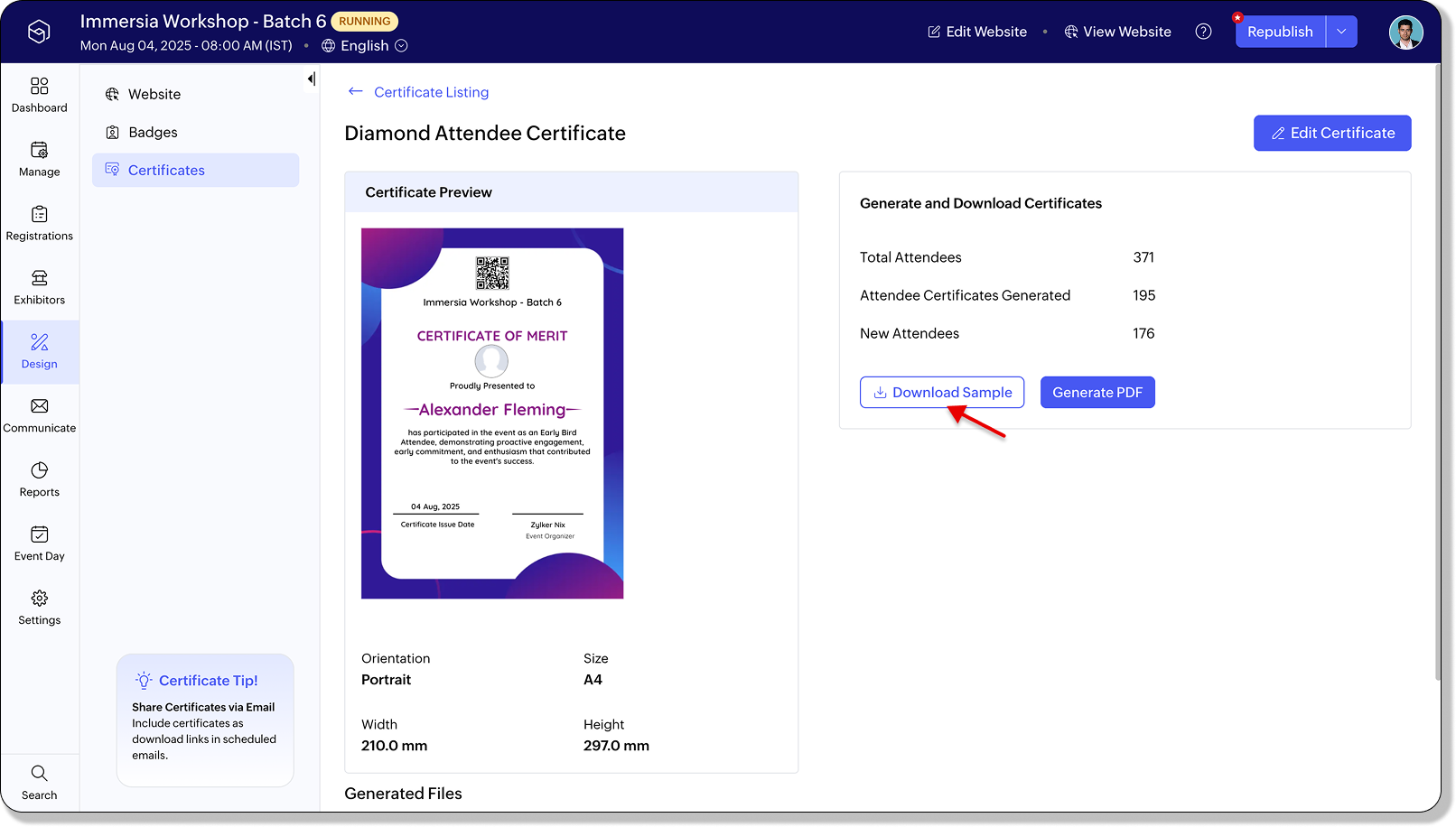Open the Website menu item
Screen dimensions: 1456x827
click(x=195, y=94)
